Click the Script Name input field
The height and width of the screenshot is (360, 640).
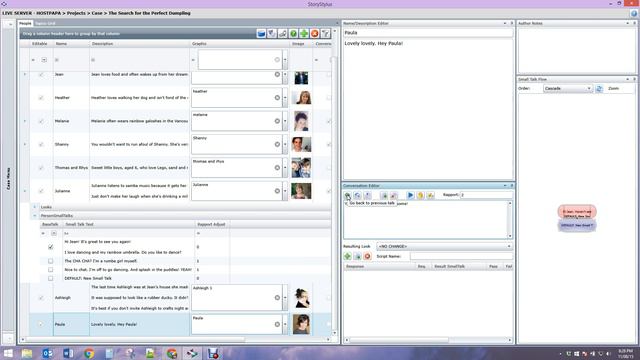pyautogui.click(x=461, y=256)
